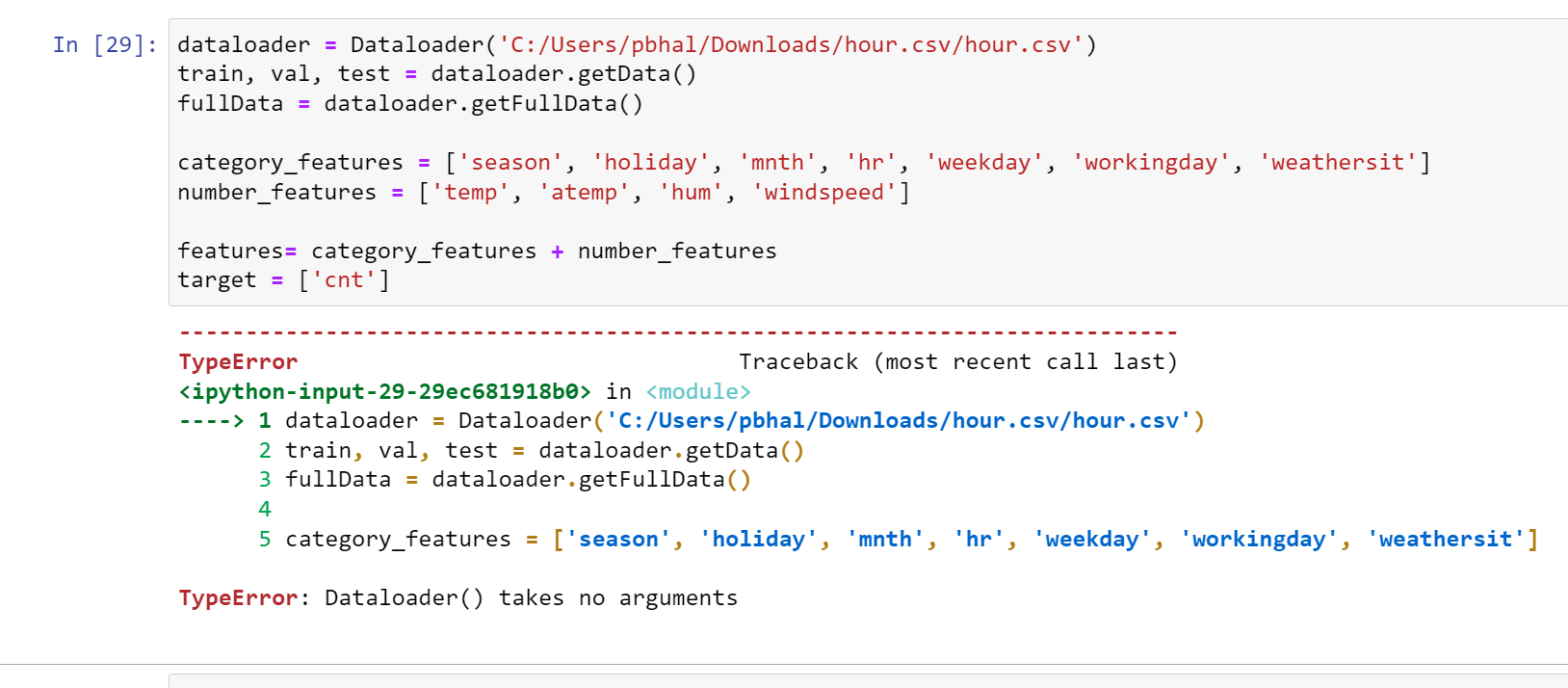Viewport: 1568px width, 688px height.
Task: Click the ipython-input-29 traceback reference
Action: 385,392
